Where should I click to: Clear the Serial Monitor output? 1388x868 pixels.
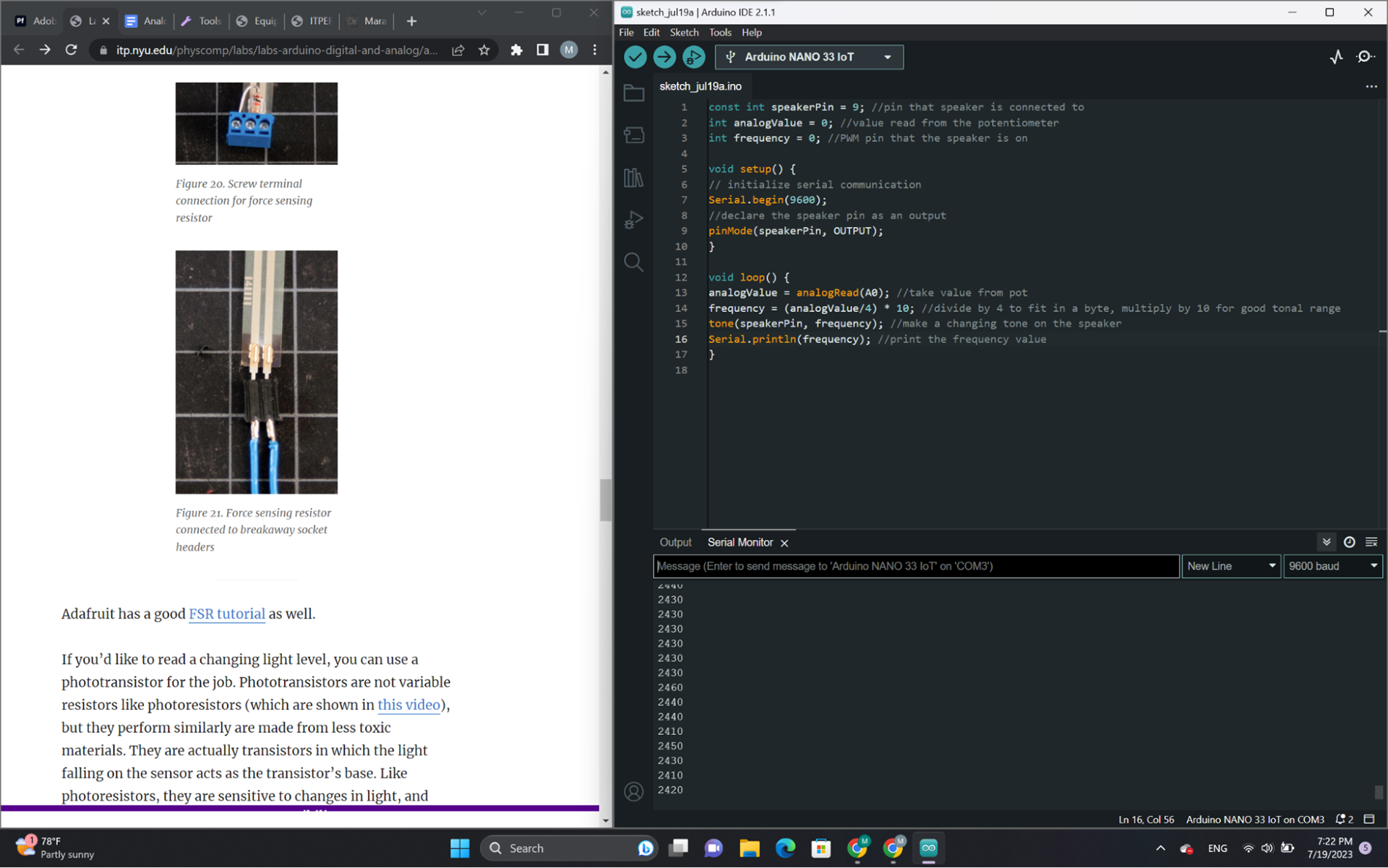pyautogui.click(x=1371, y=542)
